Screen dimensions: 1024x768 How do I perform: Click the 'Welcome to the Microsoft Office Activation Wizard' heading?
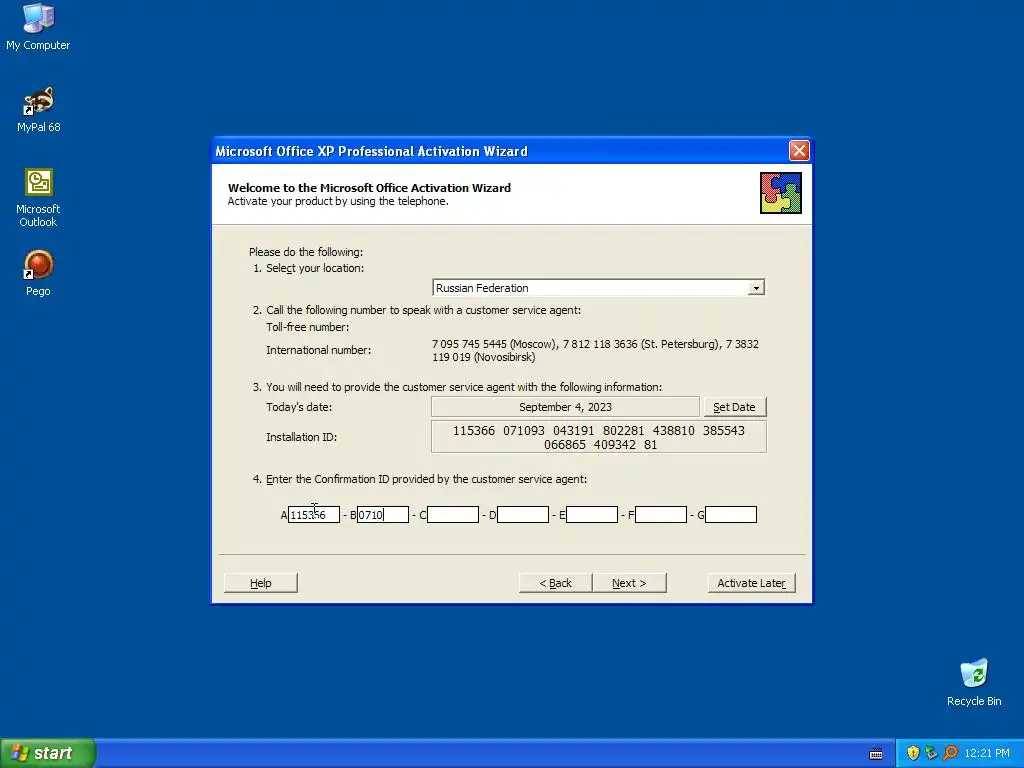369,187
